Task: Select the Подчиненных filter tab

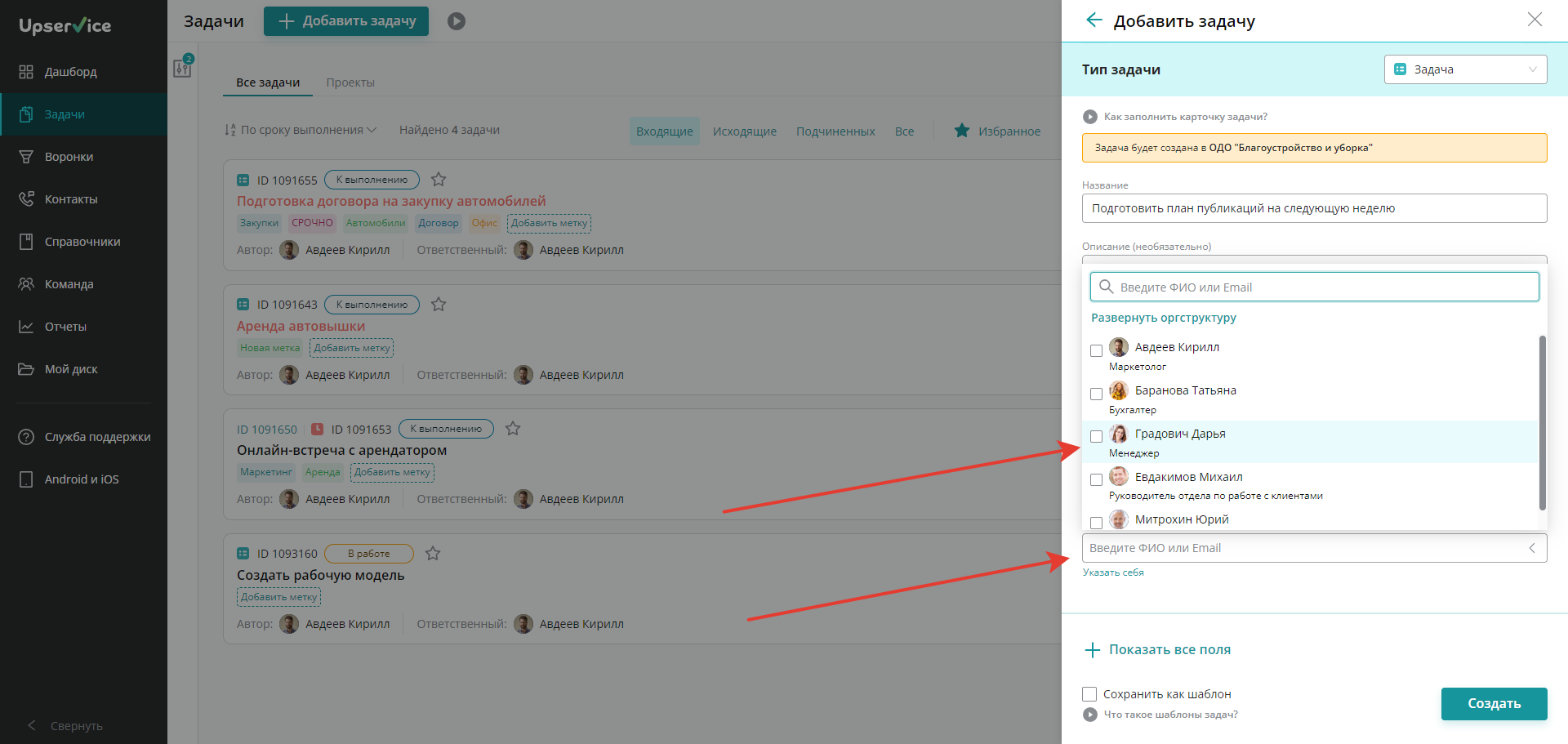Action: tap(835, 131)
